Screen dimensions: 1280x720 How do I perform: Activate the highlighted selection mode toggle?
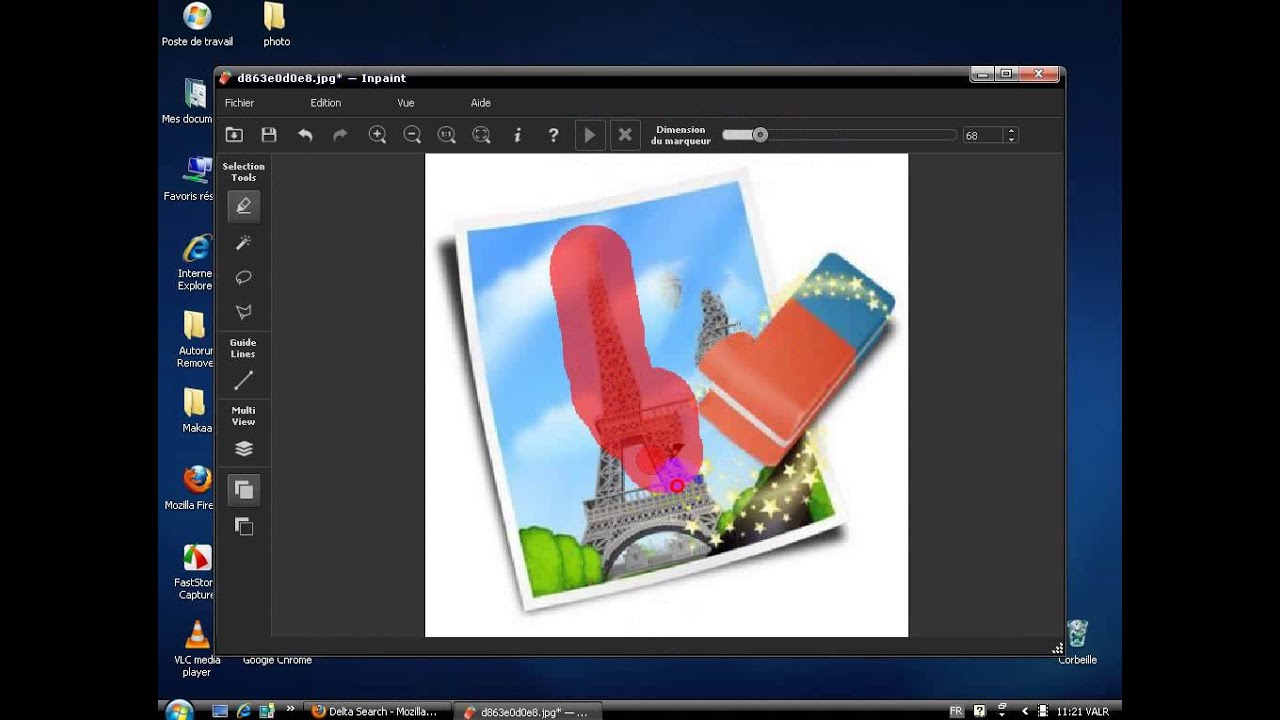tap(243, 489)
